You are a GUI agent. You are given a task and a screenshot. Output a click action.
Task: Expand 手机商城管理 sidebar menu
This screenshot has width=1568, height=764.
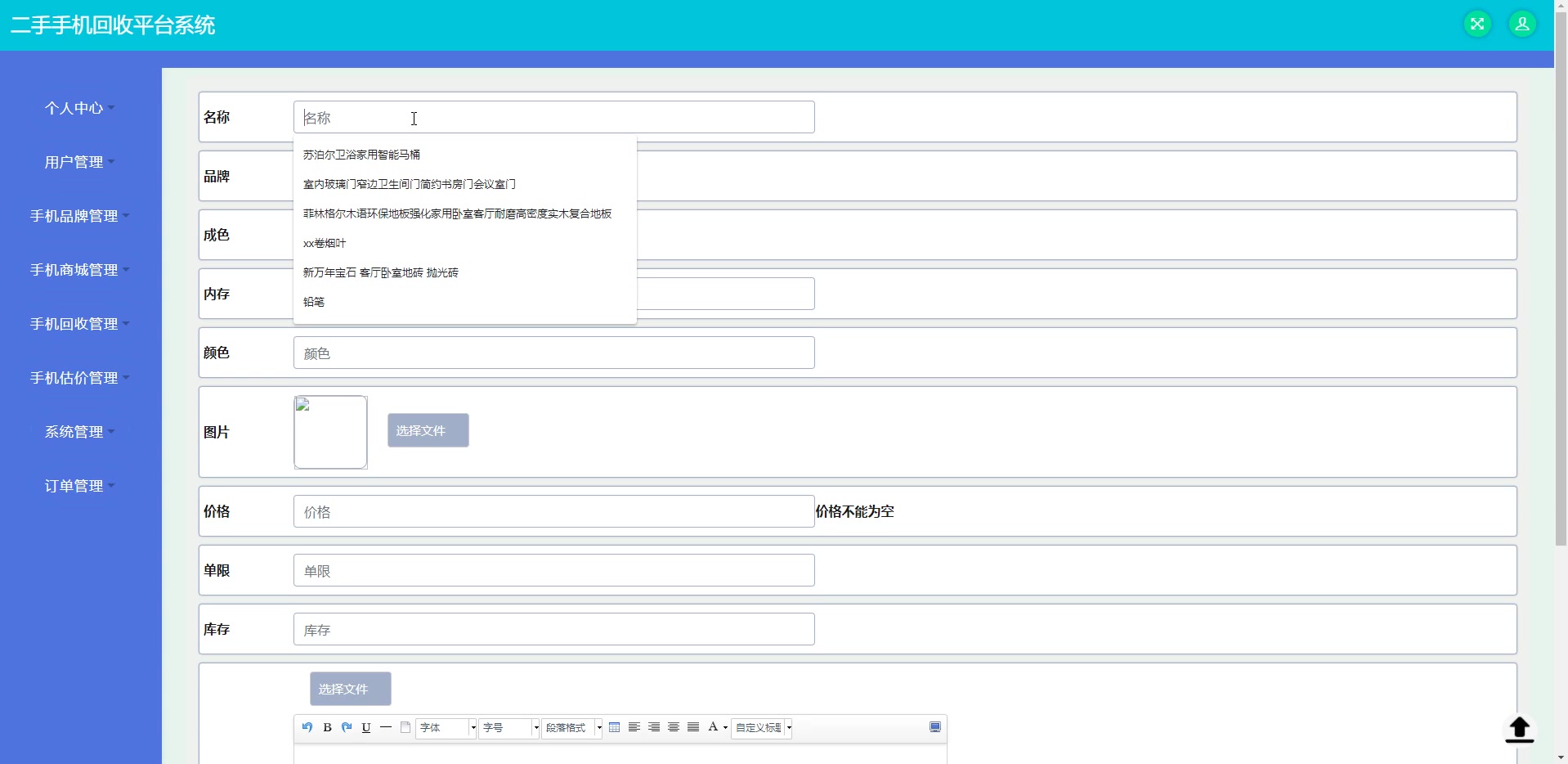coord(80,270)
